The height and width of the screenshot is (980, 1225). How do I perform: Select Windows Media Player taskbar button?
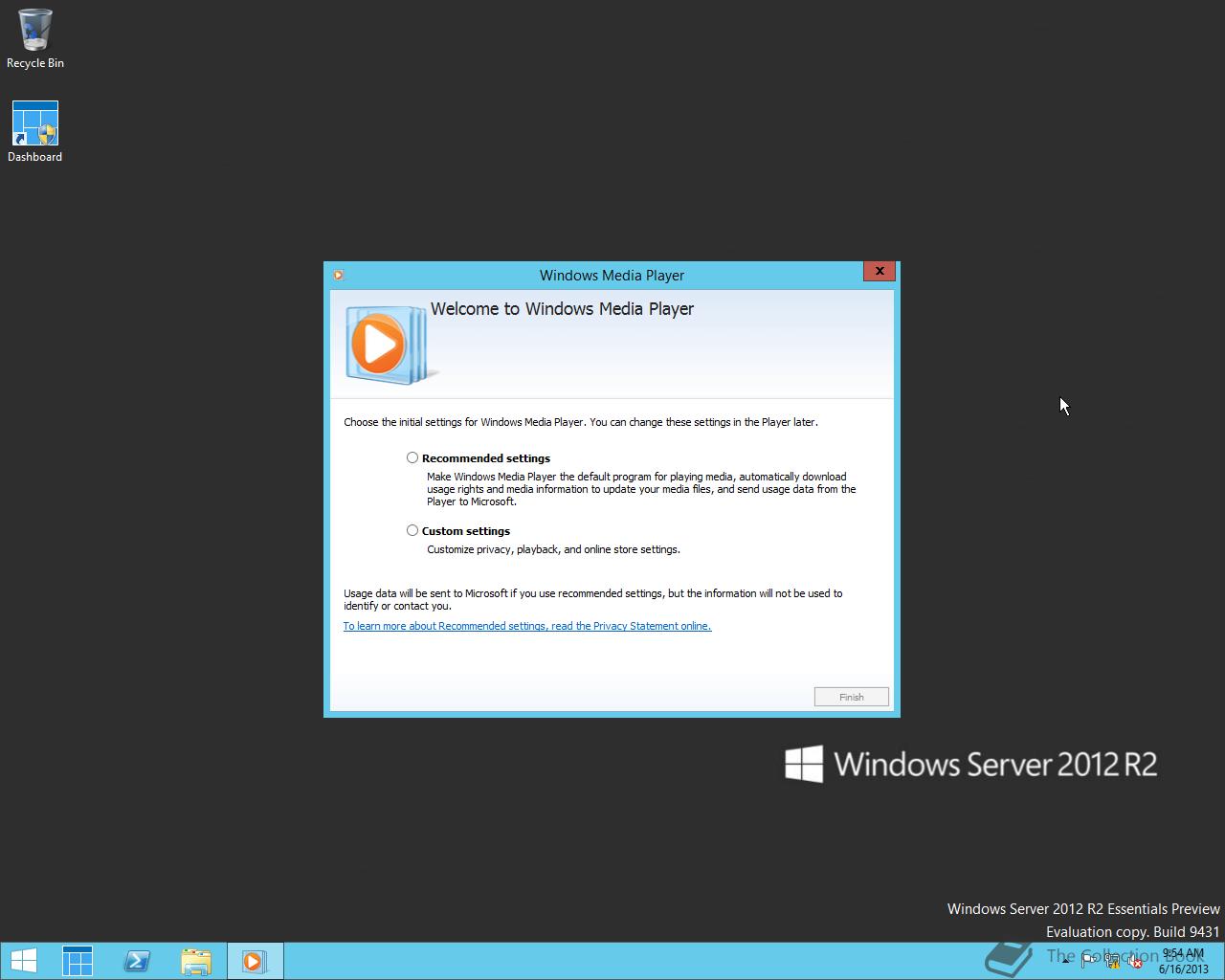point(255,961)
